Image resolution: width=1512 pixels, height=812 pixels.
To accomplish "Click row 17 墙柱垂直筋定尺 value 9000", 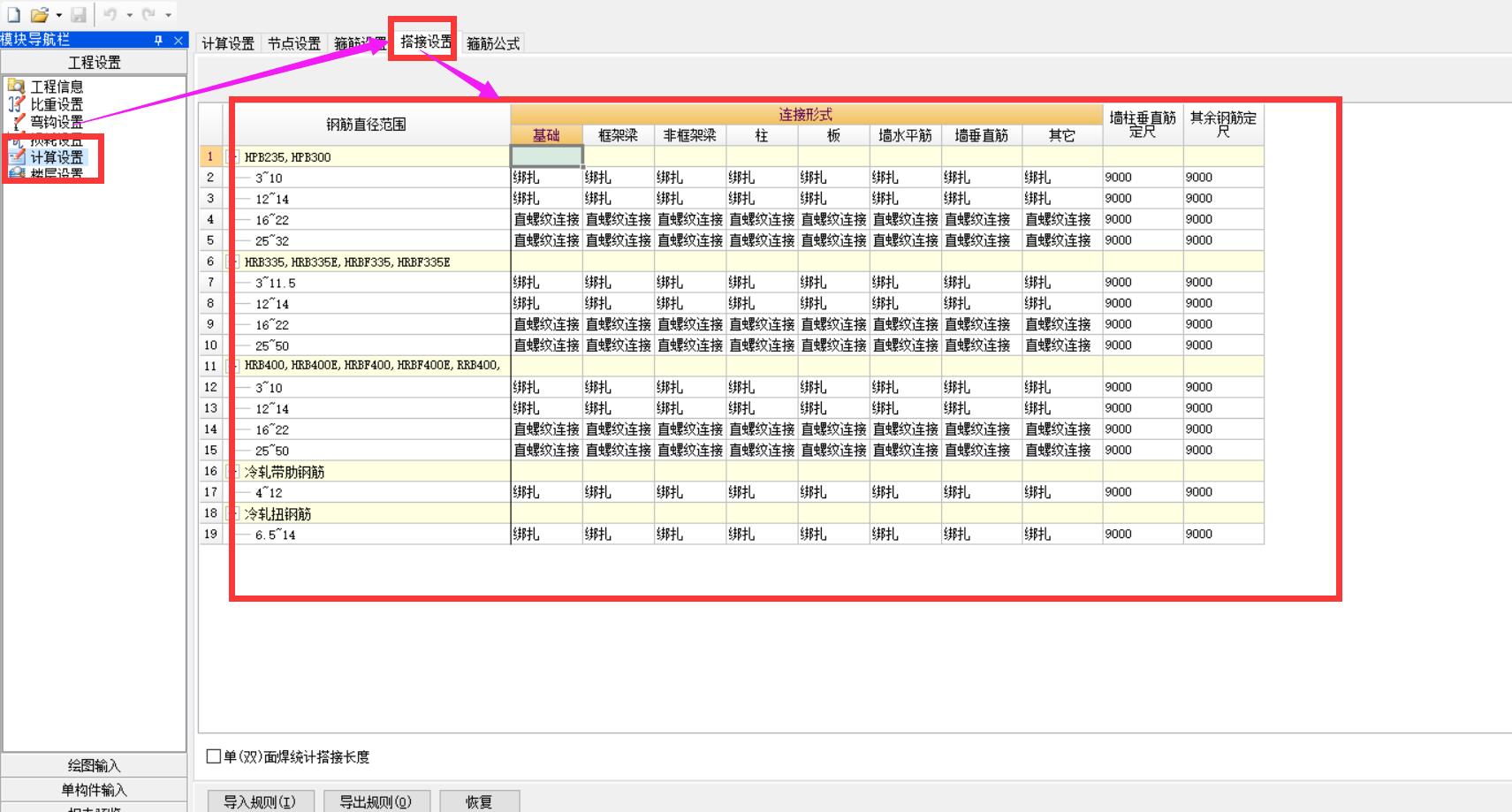I will click(1143, 492).
